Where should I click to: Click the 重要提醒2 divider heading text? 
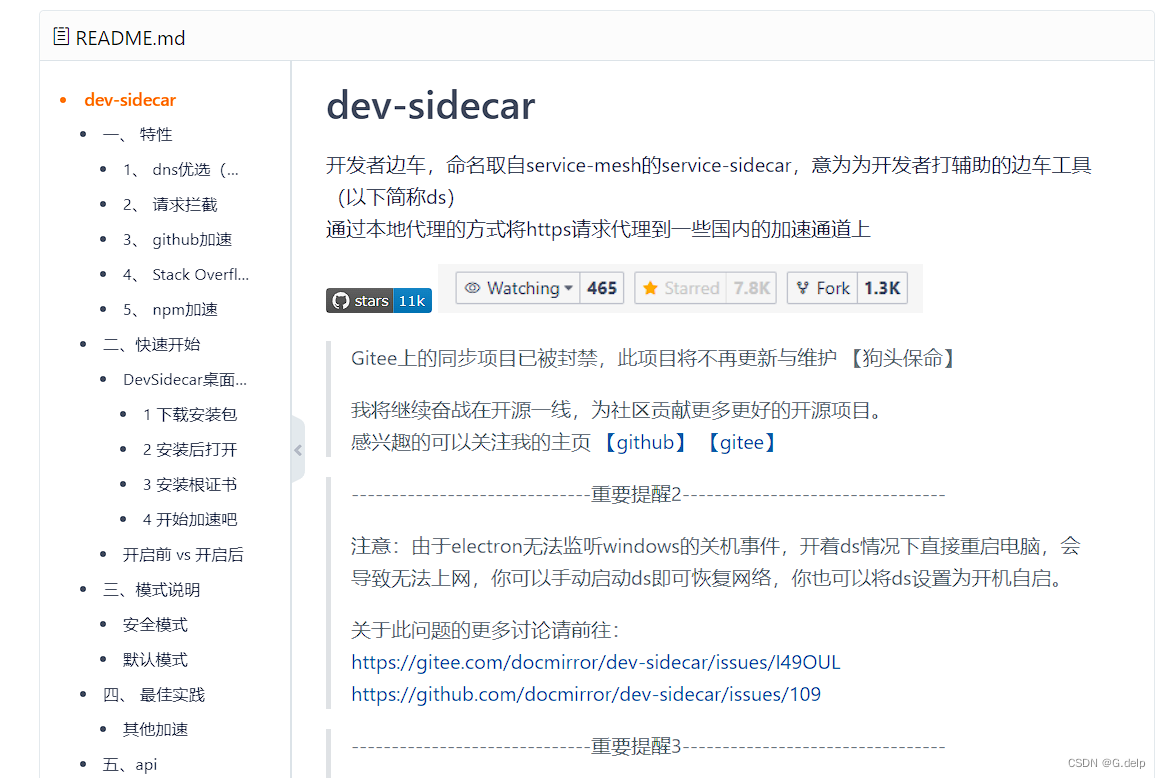636,494
